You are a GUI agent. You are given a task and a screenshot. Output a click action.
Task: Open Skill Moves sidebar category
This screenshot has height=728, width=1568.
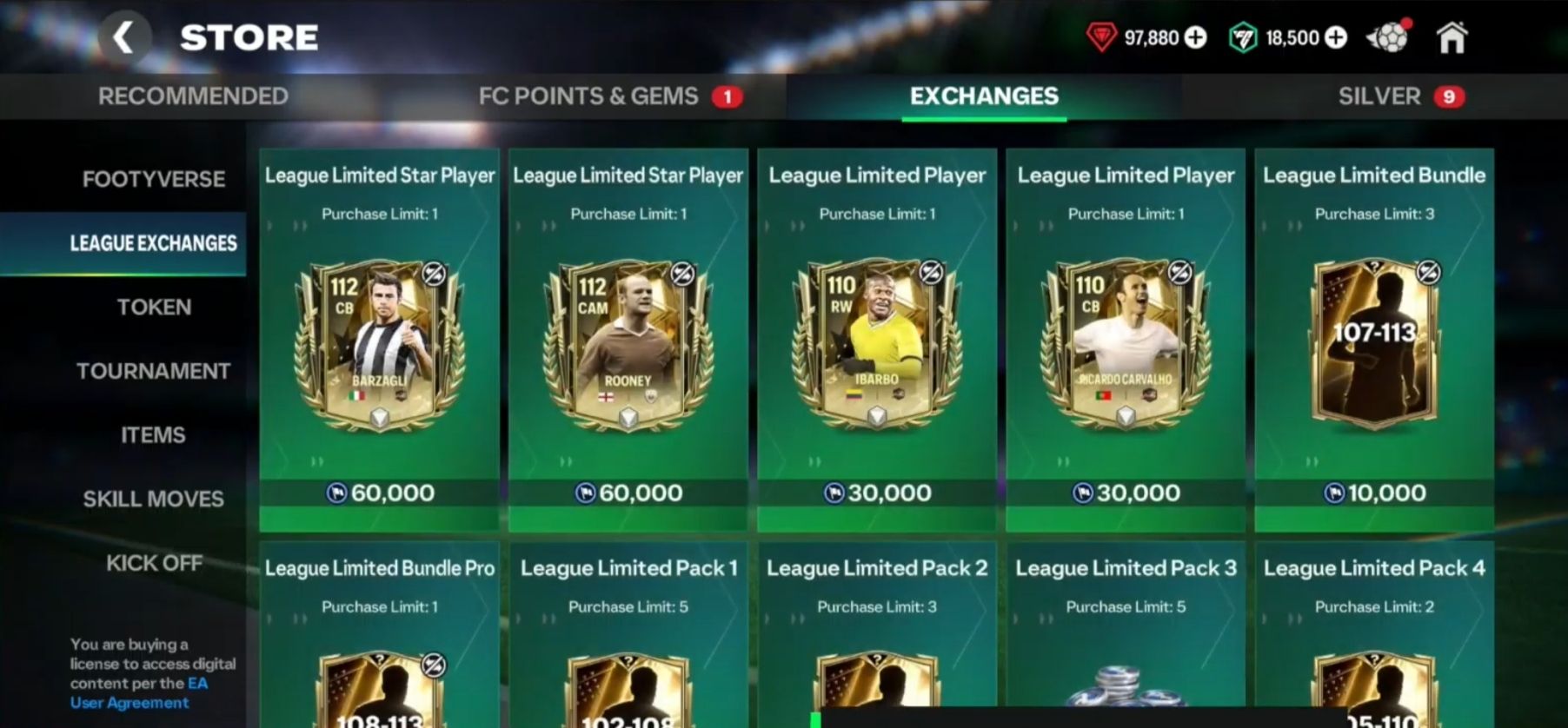154,499
